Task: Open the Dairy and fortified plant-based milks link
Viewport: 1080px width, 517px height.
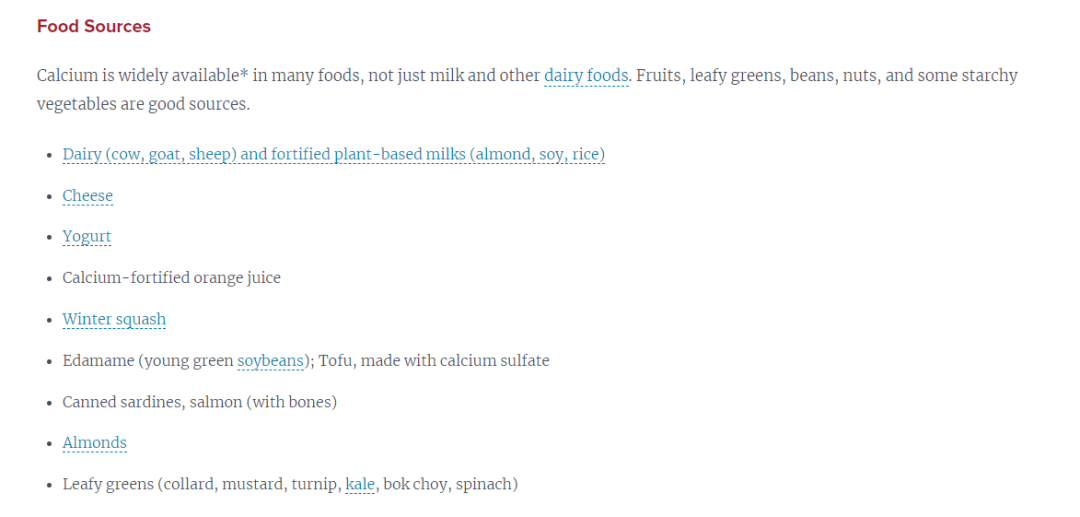Action: pos(333,154)
